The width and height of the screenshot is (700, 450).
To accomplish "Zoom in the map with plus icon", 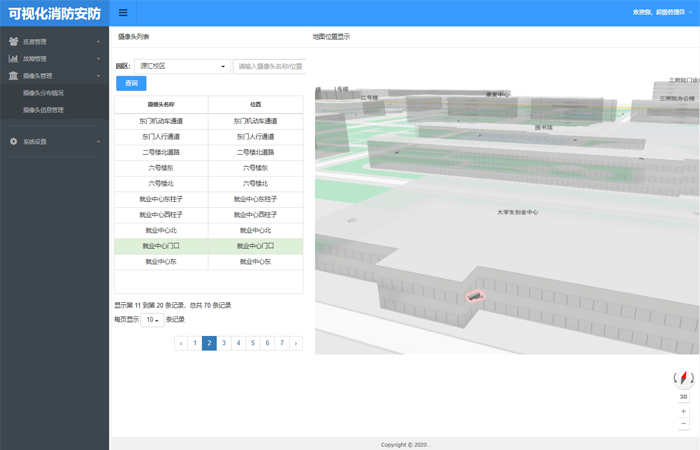I will 684,411.
